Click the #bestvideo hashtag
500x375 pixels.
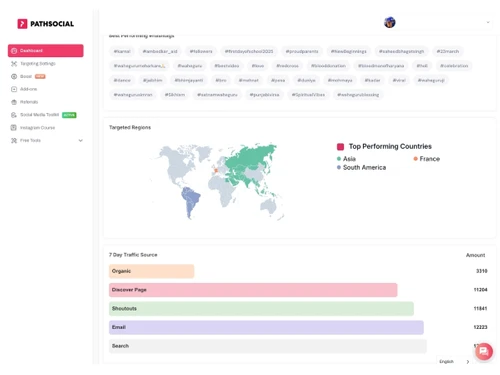(x=227, y=66)
